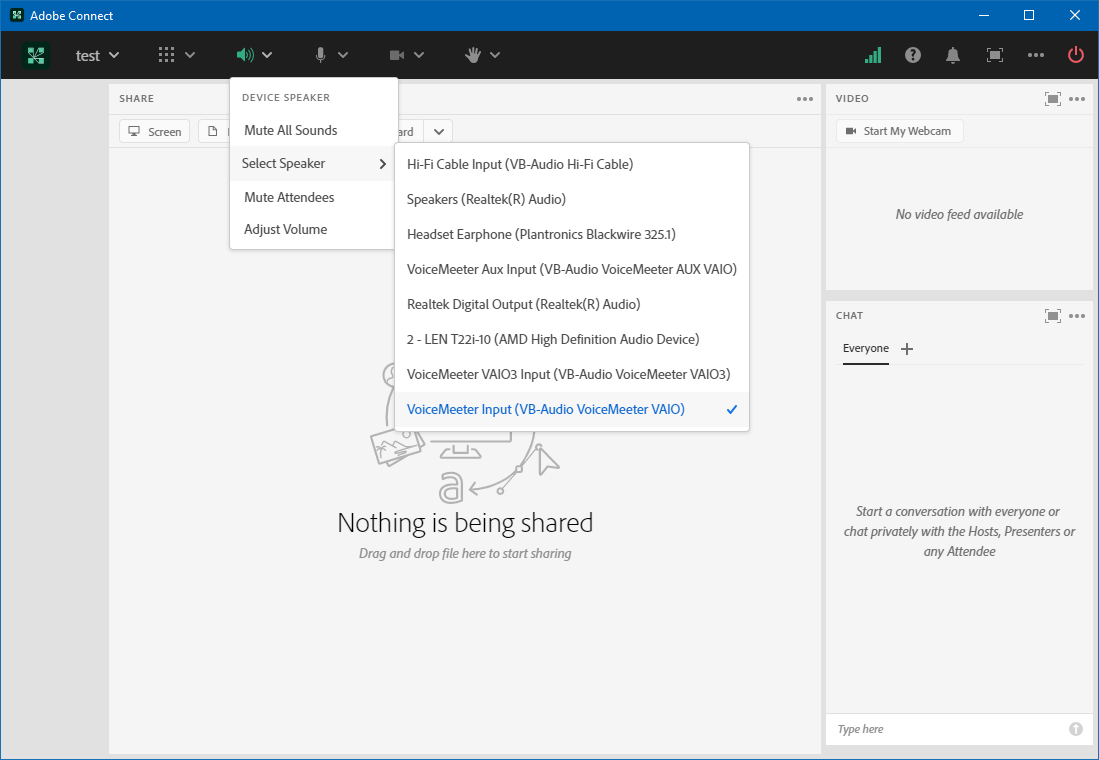Screen dimensions: 1099x760
Task: Switch to the Everyone chat tab
Action: tap(866, 348)
